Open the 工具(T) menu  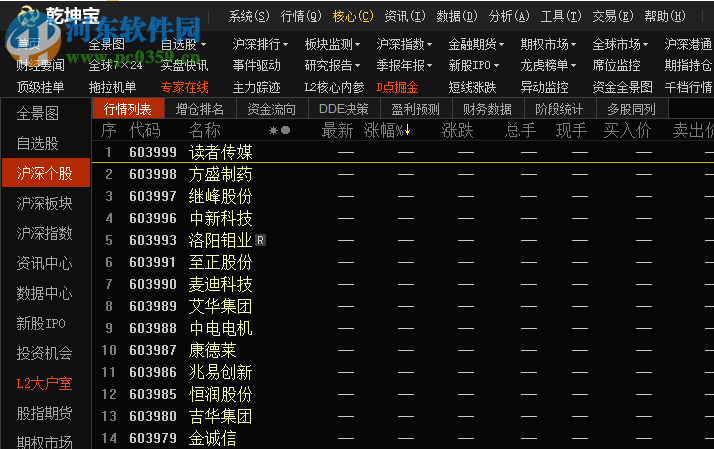click(561, 16)
